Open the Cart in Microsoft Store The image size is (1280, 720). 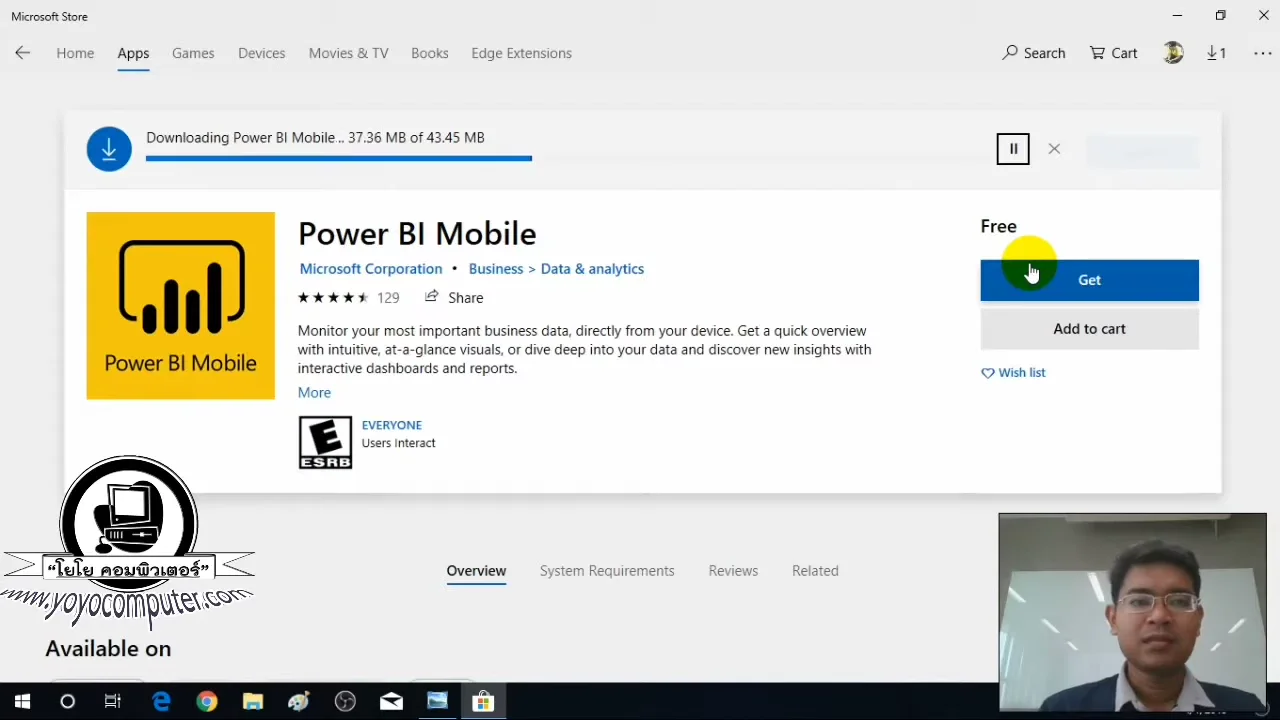[1113, 53]
